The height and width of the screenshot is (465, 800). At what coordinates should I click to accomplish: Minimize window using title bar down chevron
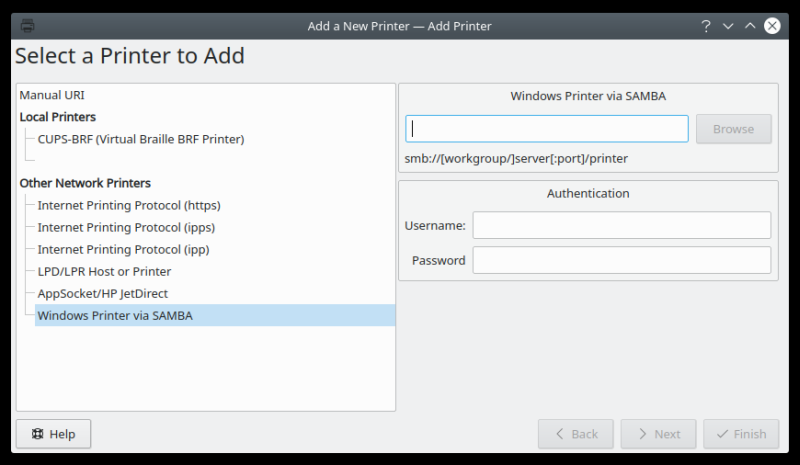(728, 26)
